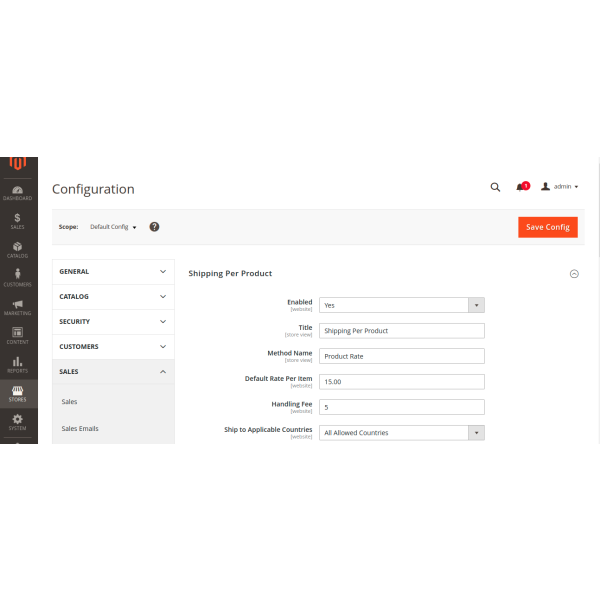Open the Sales dollar icon in sidebar

[17, 220]
